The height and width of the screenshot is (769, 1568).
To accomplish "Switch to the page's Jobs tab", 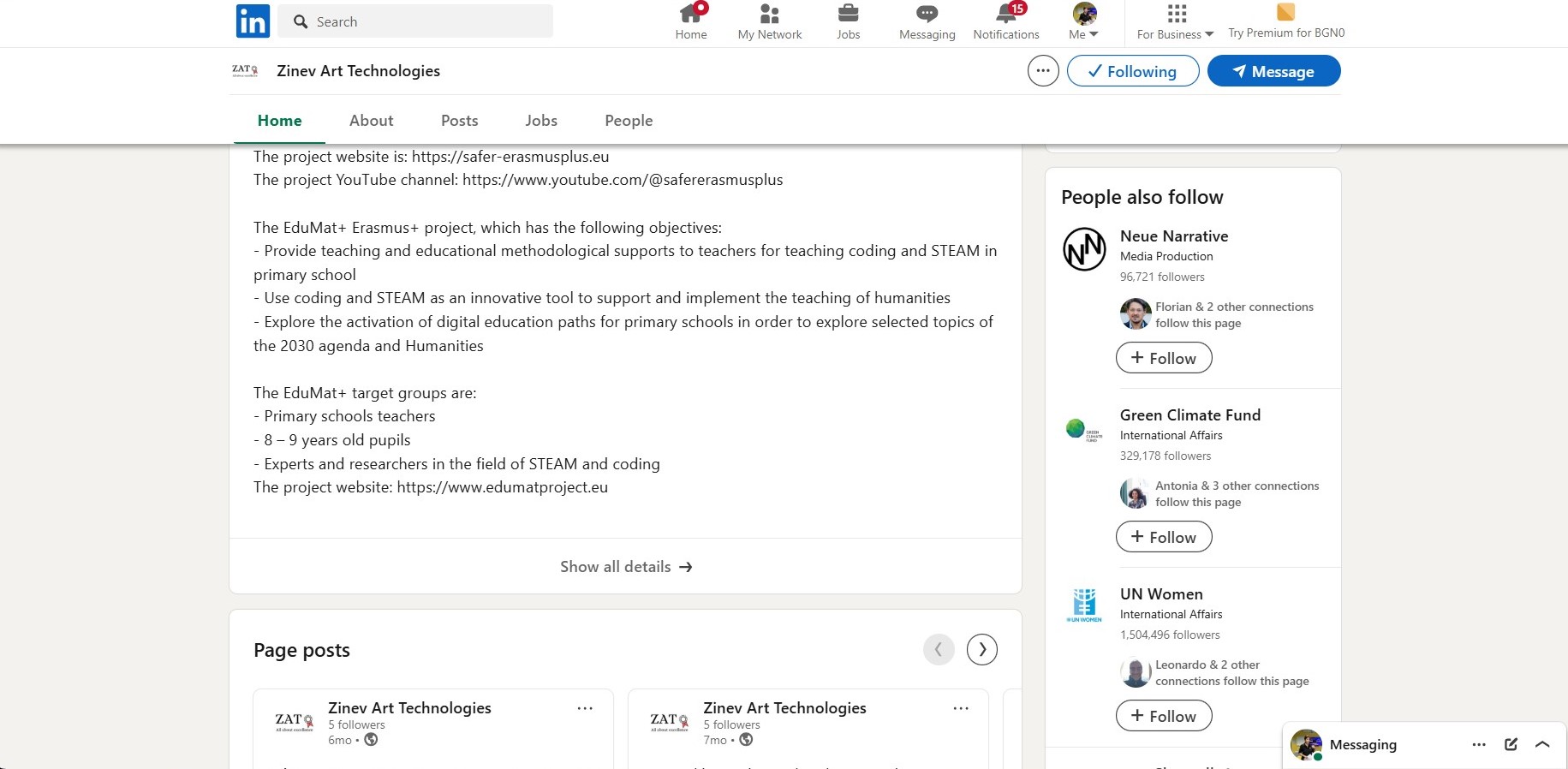I will [x=541, y=121].
